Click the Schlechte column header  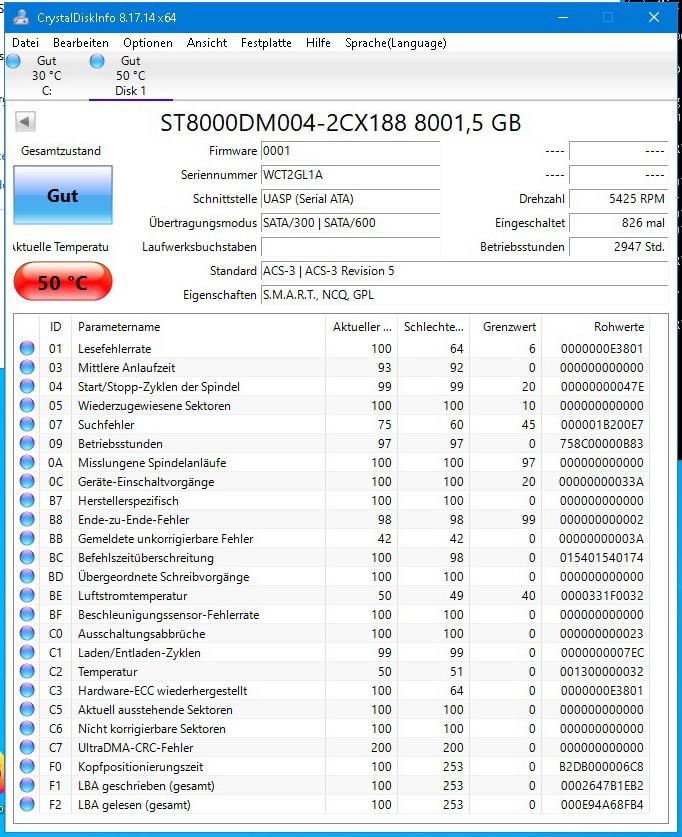pos(433,327)
